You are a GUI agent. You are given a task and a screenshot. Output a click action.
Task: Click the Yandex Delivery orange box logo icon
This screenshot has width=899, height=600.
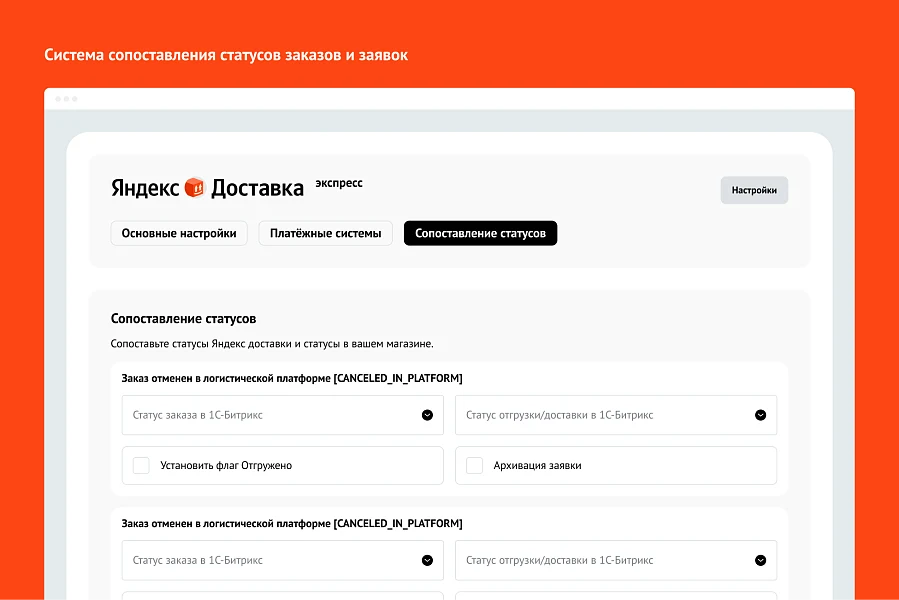point(194,187)
